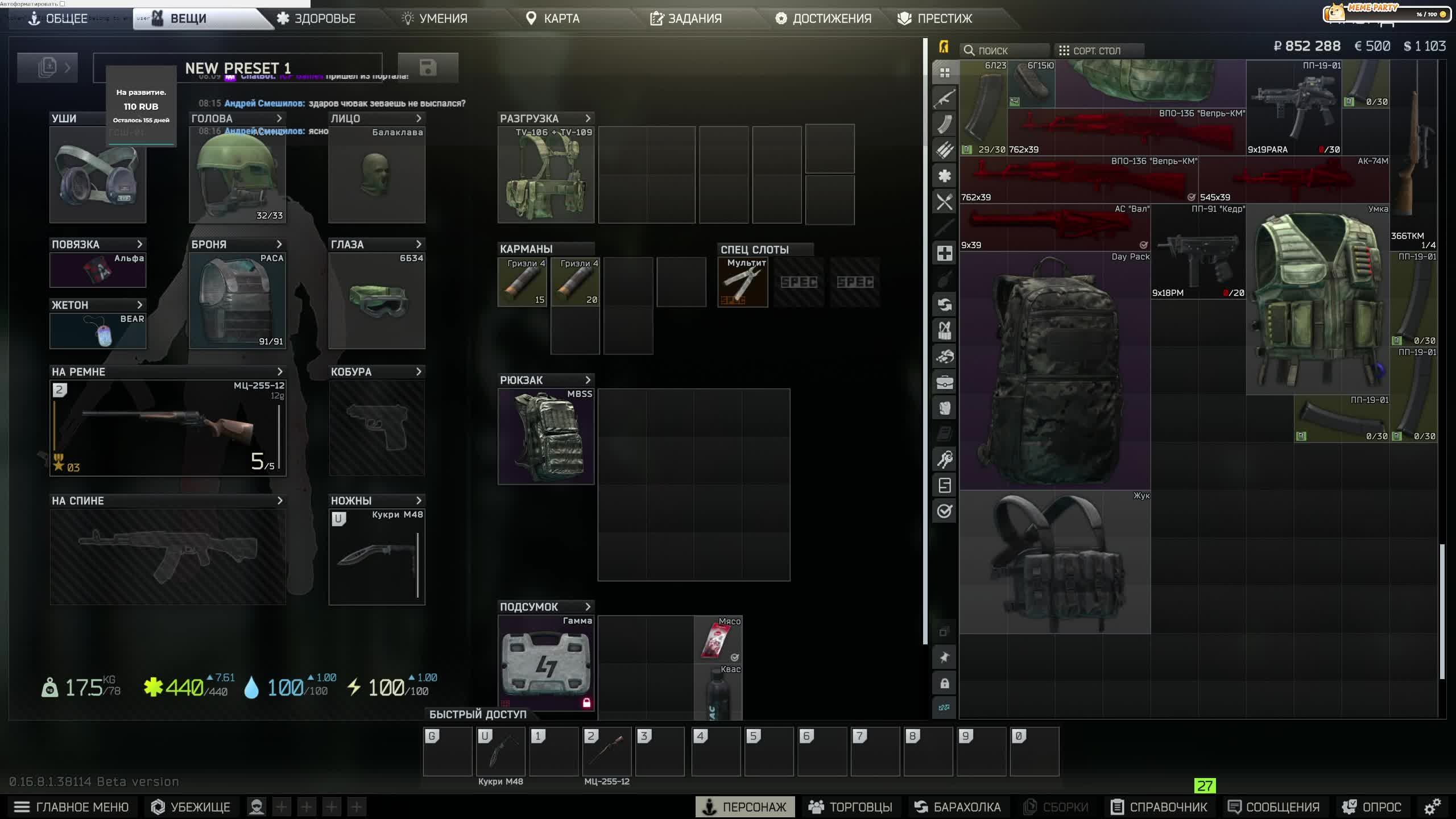
Task: Open the ЗАДАНИЯ tab
Action: [686, 18]
